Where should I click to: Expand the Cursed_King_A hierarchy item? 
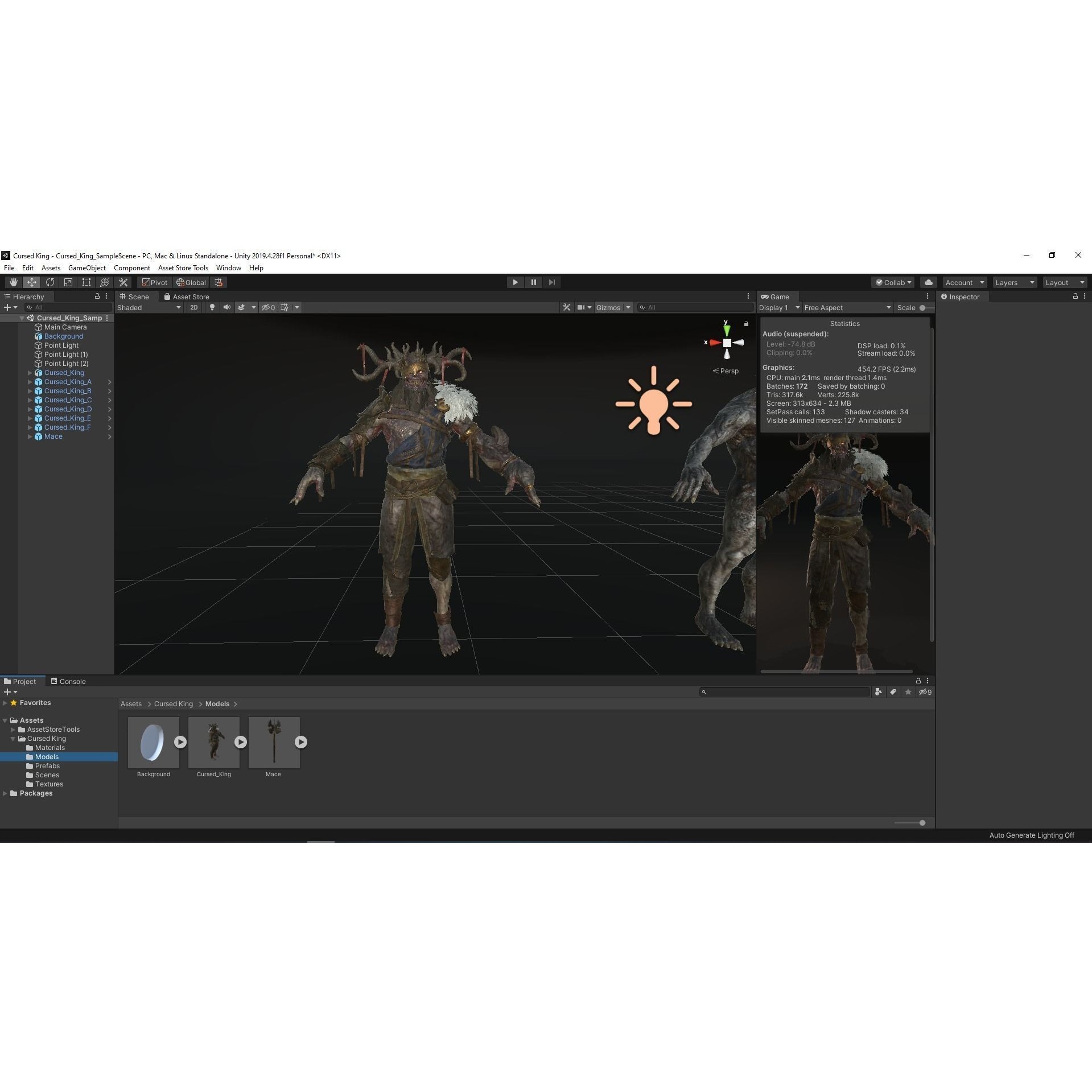coord(30,382)
